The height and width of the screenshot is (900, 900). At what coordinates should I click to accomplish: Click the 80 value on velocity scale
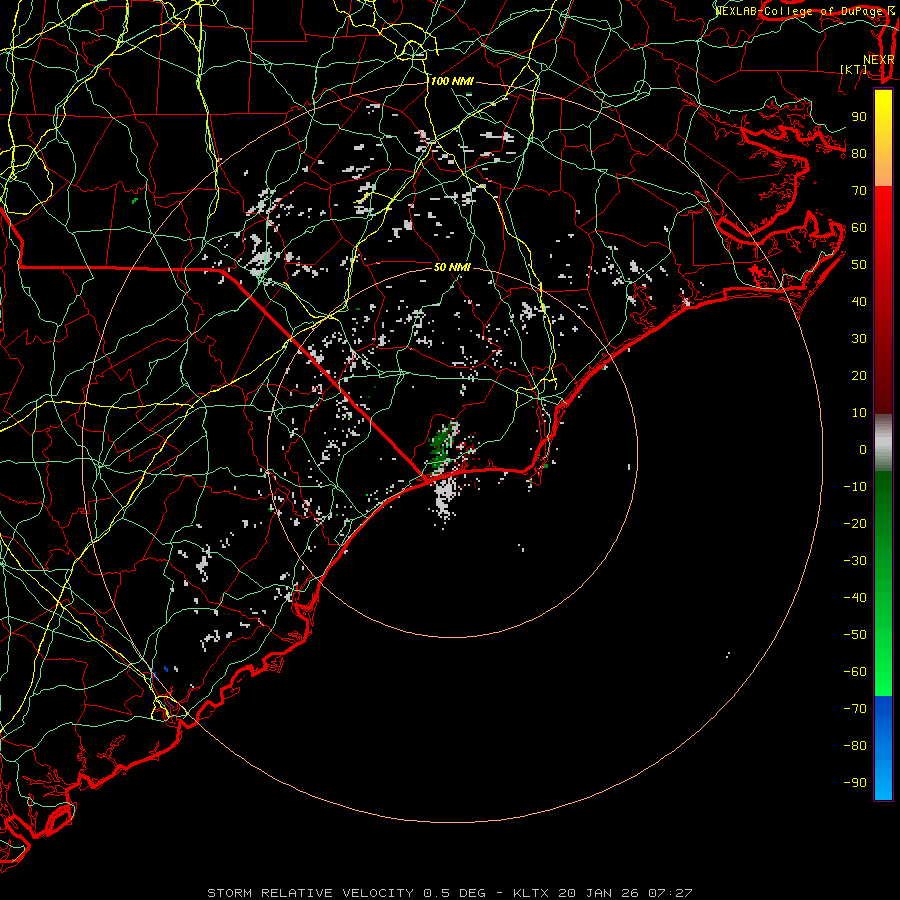point(859,154)
